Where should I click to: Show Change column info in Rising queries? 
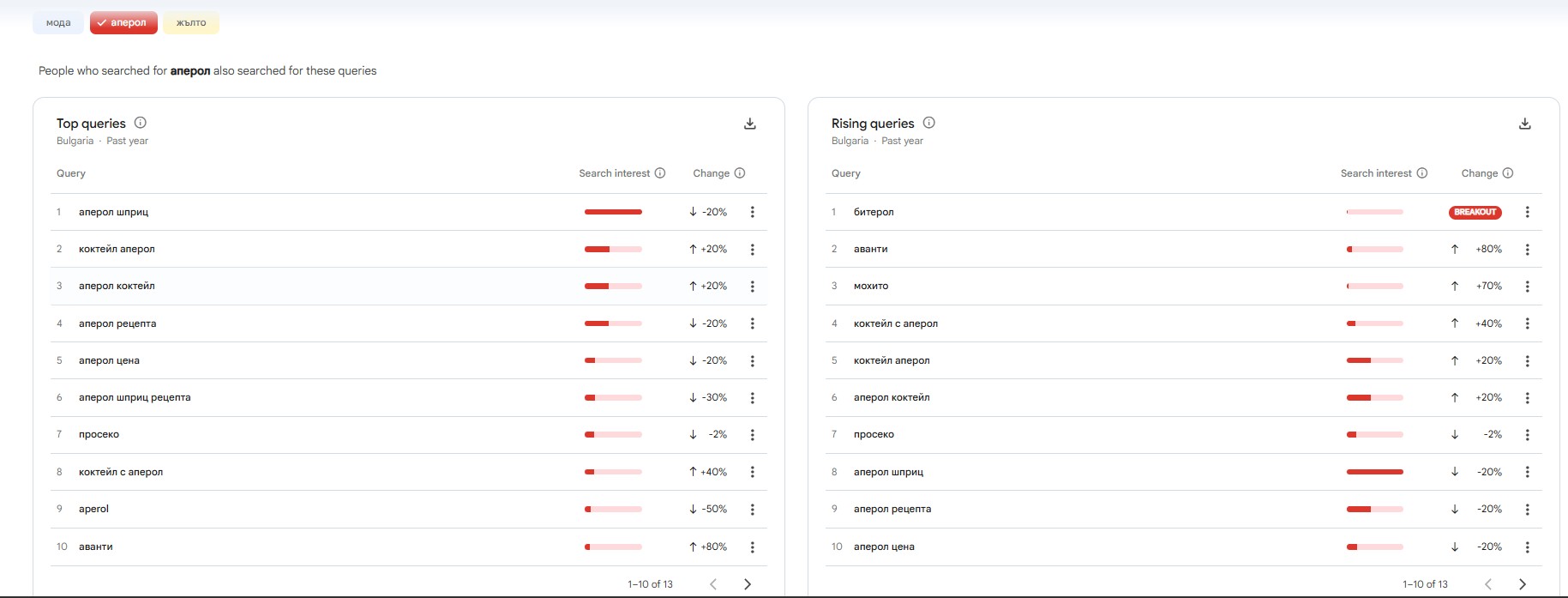click(1508, 173)
